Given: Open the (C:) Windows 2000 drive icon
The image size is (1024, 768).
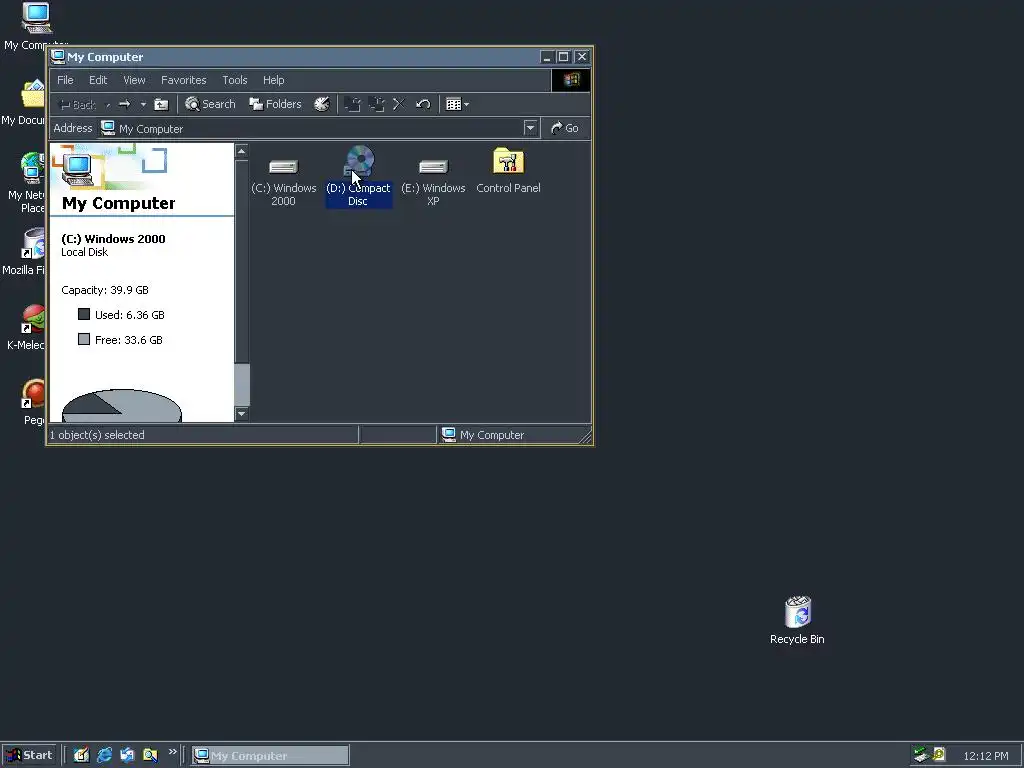Looking at the screenshot, I should (x=283, y=167).
